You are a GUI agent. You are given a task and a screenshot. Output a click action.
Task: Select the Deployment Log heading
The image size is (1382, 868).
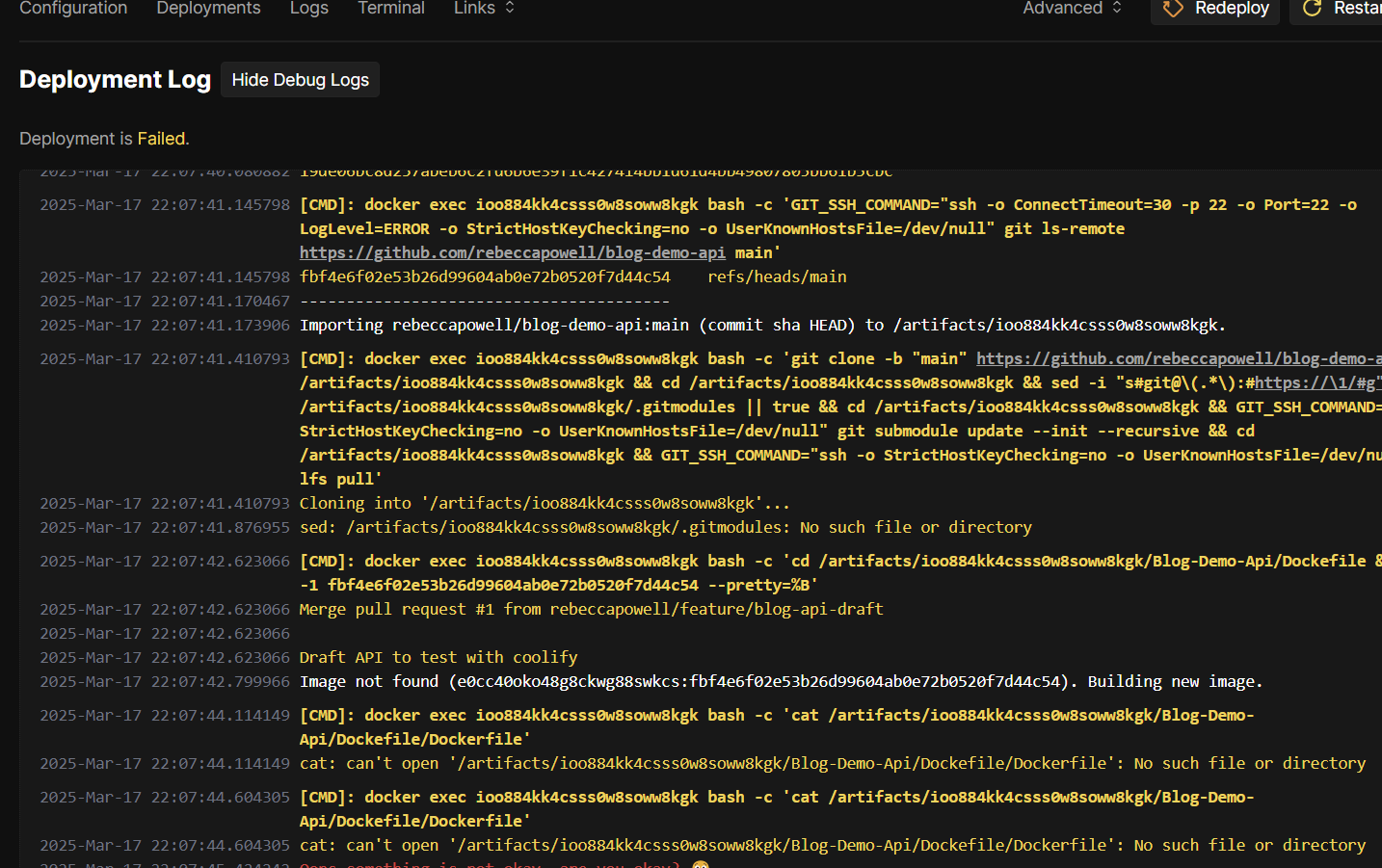click(115, 80)
